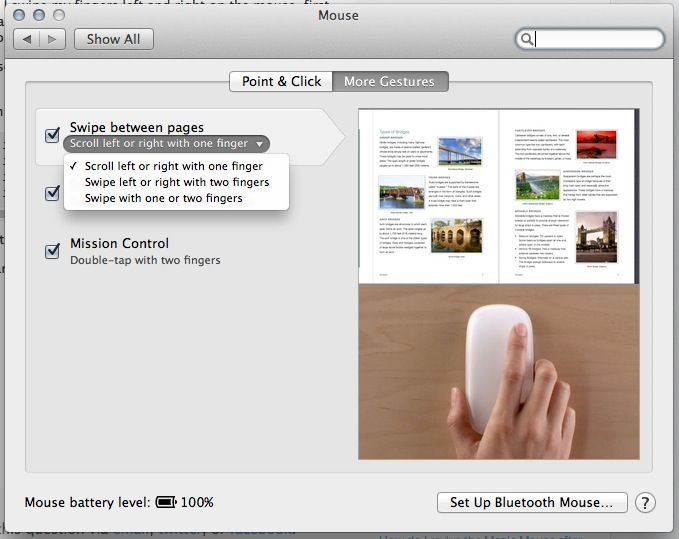Click the forward navigation arrow
The image size is (679, 539).
(53, 40)
